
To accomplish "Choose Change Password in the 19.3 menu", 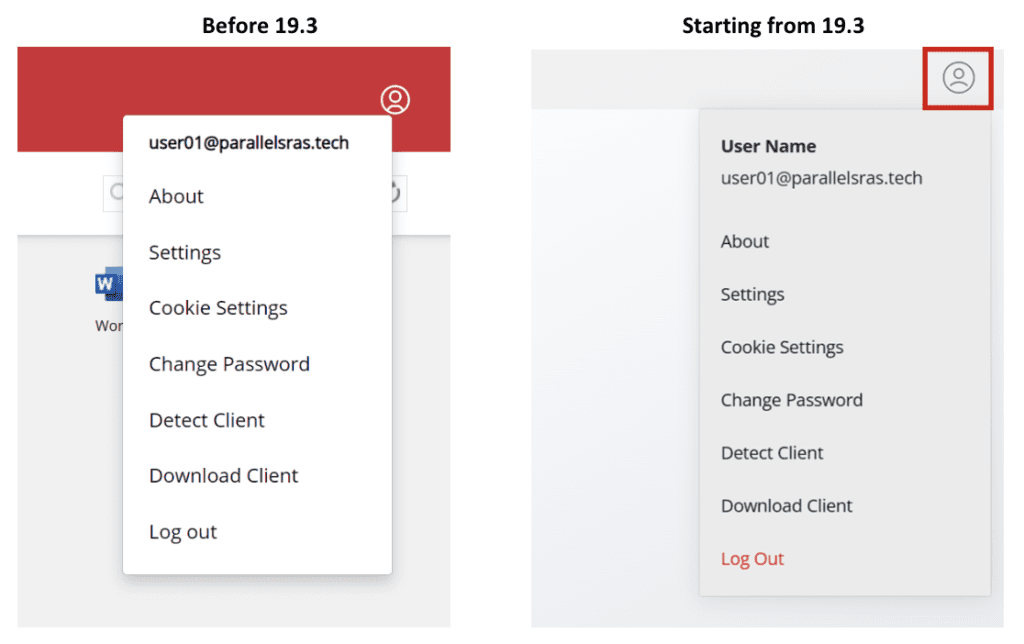I will [x=791, y=400].
